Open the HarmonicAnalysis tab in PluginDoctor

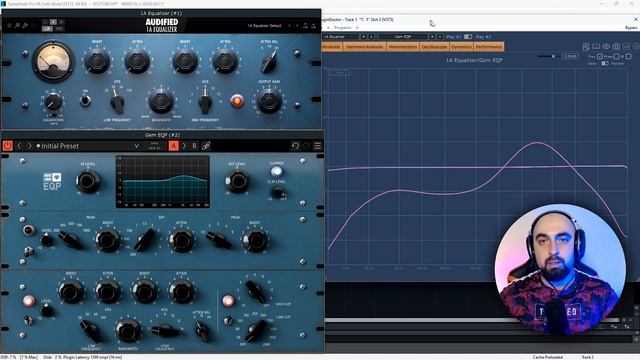tap(364, 47)
